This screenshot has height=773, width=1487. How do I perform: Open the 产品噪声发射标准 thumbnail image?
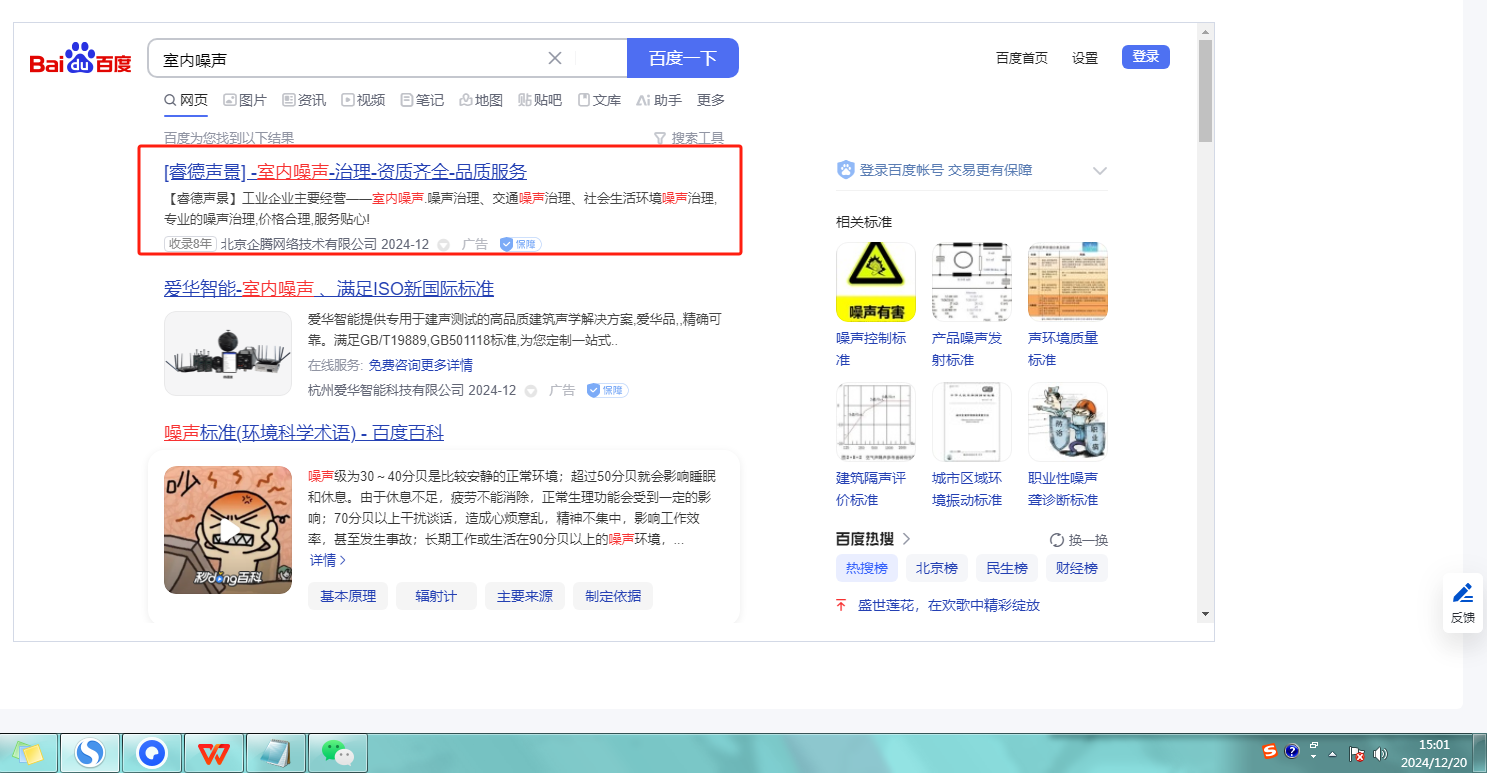pyautogui.click(x=972, y=282)
